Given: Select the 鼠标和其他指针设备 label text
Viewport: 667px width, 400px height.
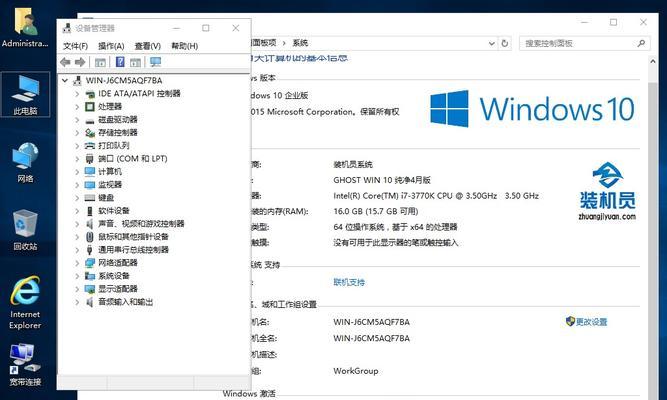Looking at the screenshot, I should pos(133,237).
